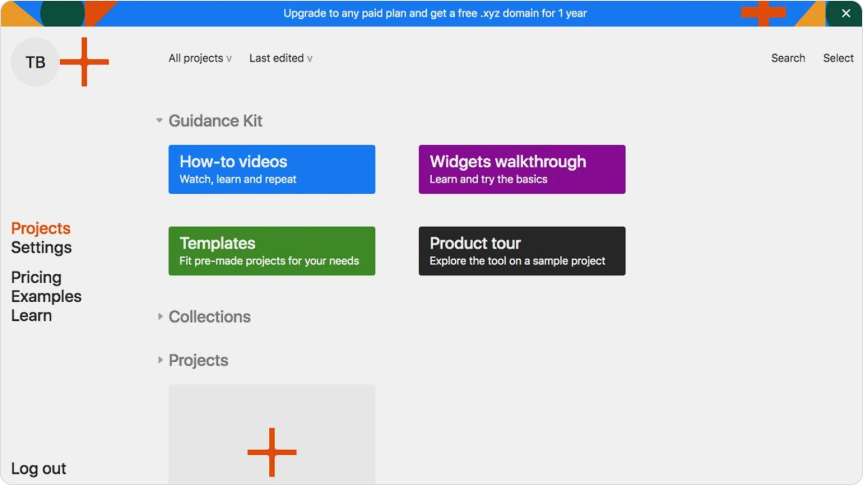This screenshot has width=863, height=485.
Task: Collapse the Guidance Kit section
Action: coord(160,121)
